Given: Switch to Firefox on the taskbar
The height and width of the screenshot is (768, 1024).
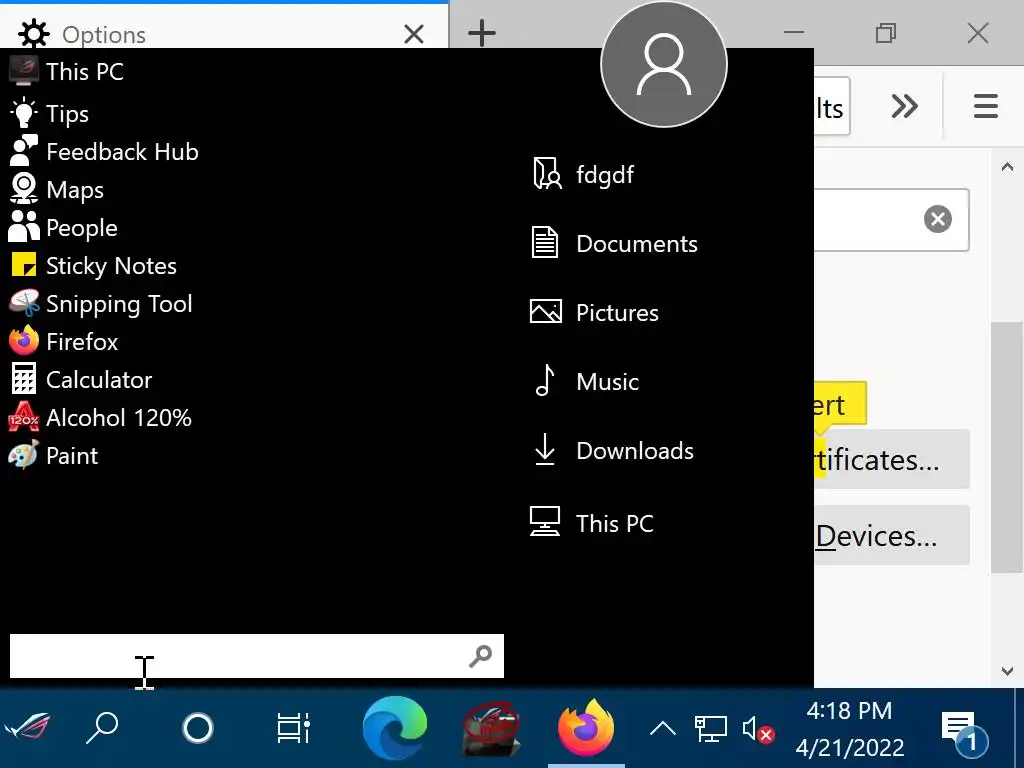Looking at the screenshot, I should 586,728.
